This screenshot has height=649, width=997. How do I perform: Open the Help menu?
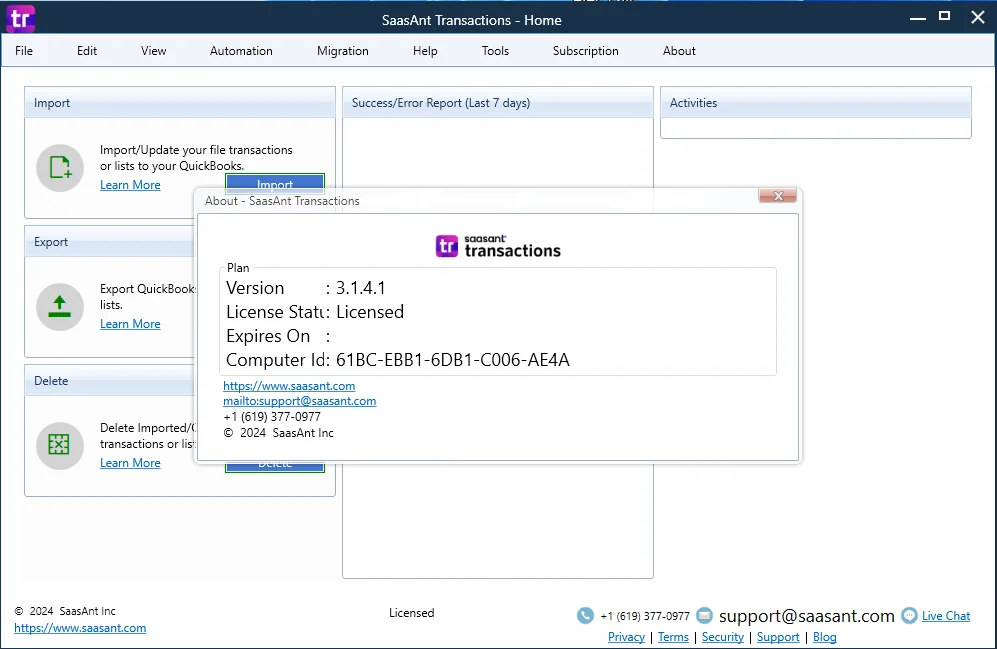click(x=425, y=51)
